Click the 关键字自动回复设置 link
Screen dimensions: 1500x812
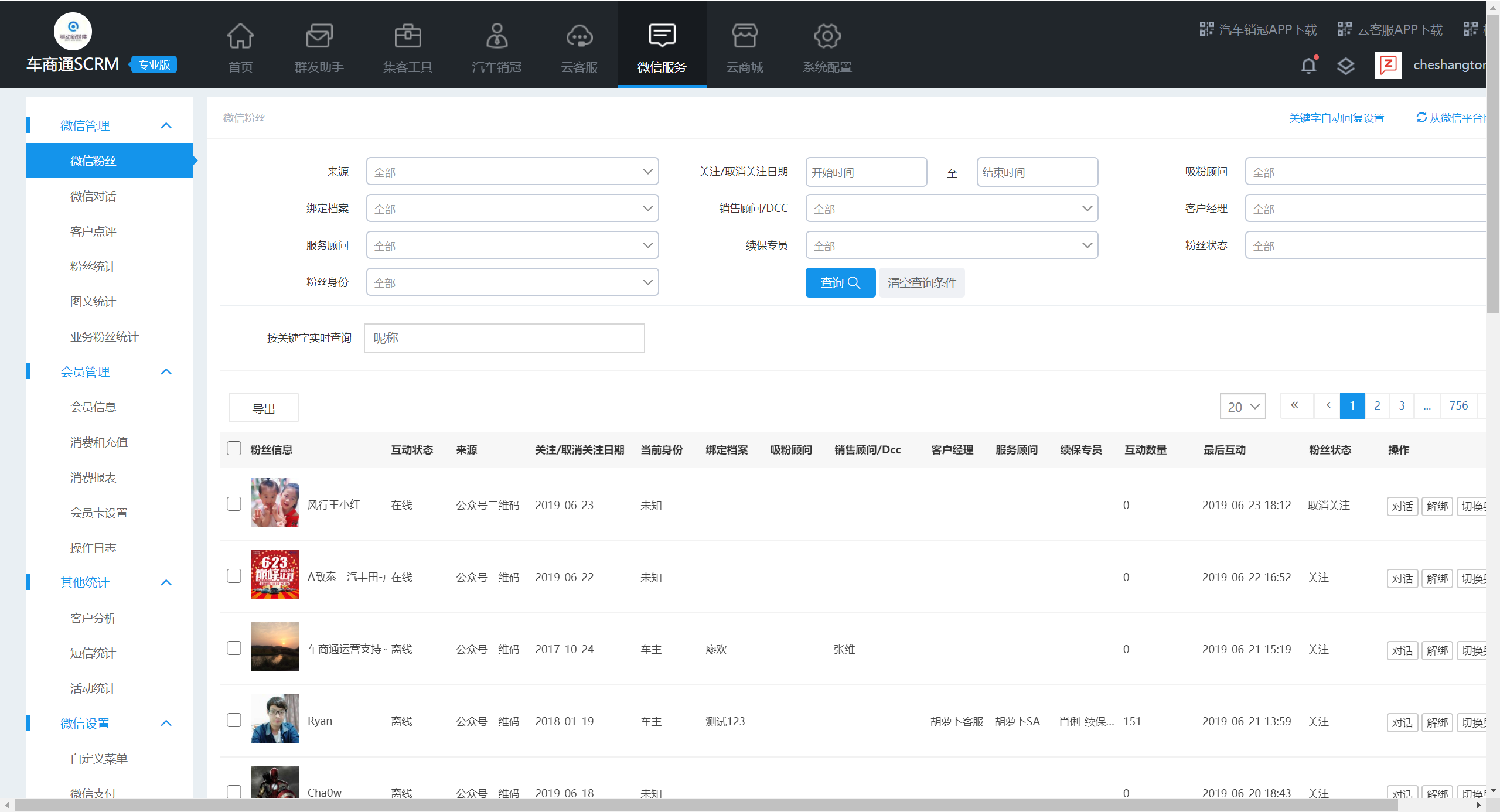[x=1337, y=118]
